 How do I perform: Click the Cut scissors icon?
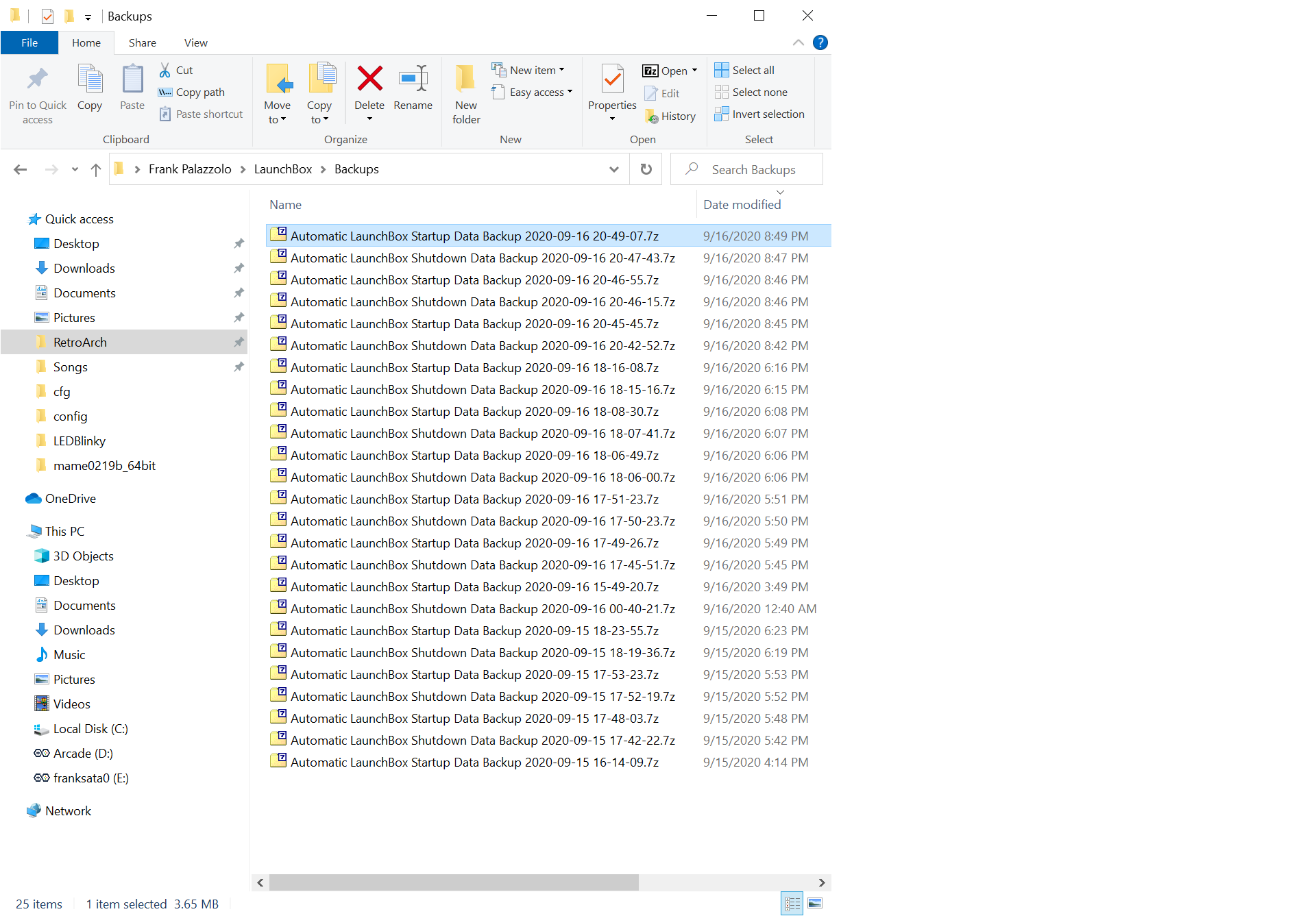click(x=165, y=70)
